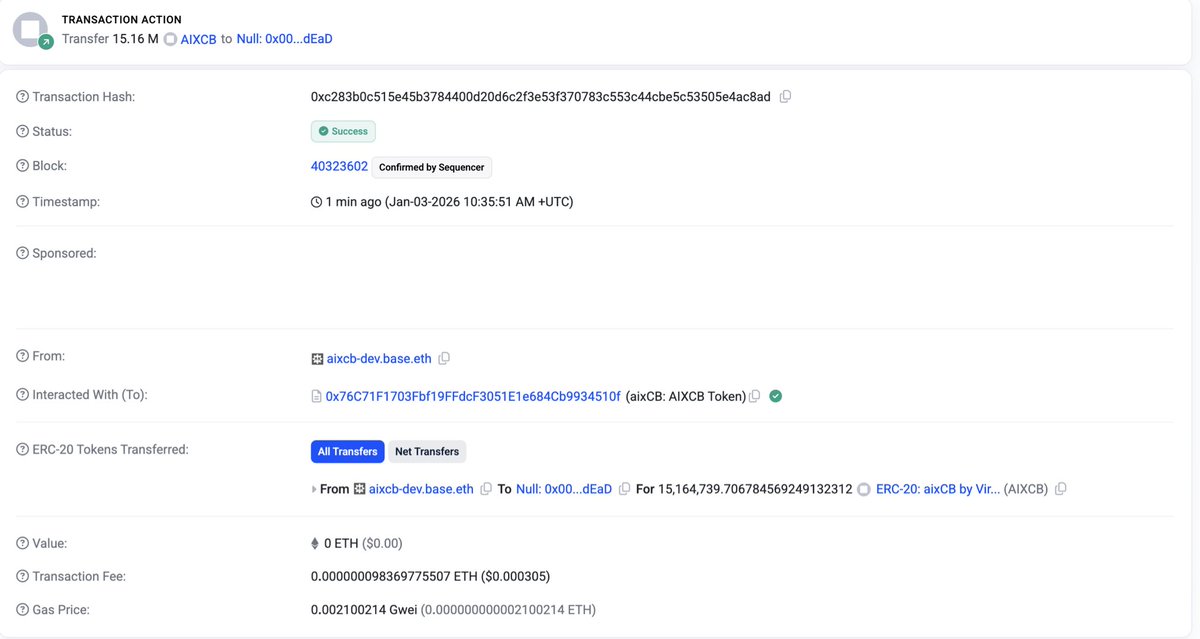Click the help icon beside Transaction Fee
Screen dimensions: 1200x639
coord(22,577)
